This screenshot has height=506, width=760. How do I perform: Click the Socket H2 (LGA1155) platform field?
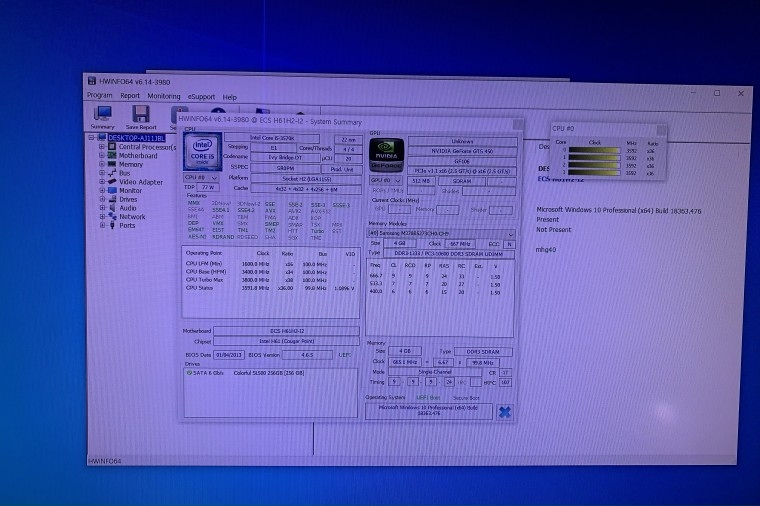point(306,179)
